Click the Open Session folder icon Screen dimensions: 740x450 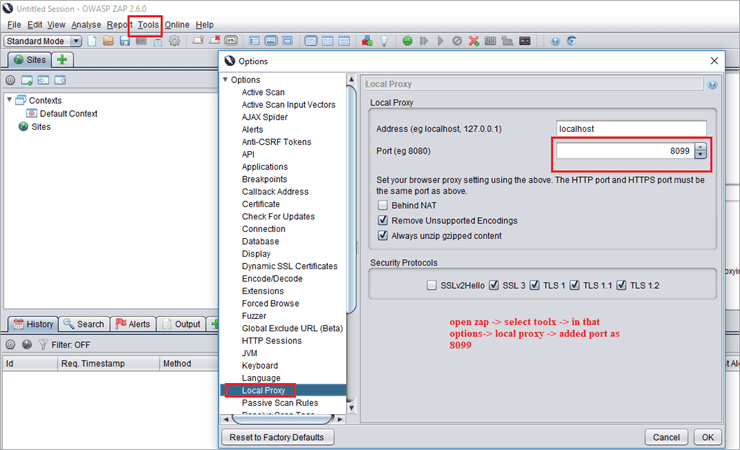(109, 41)
